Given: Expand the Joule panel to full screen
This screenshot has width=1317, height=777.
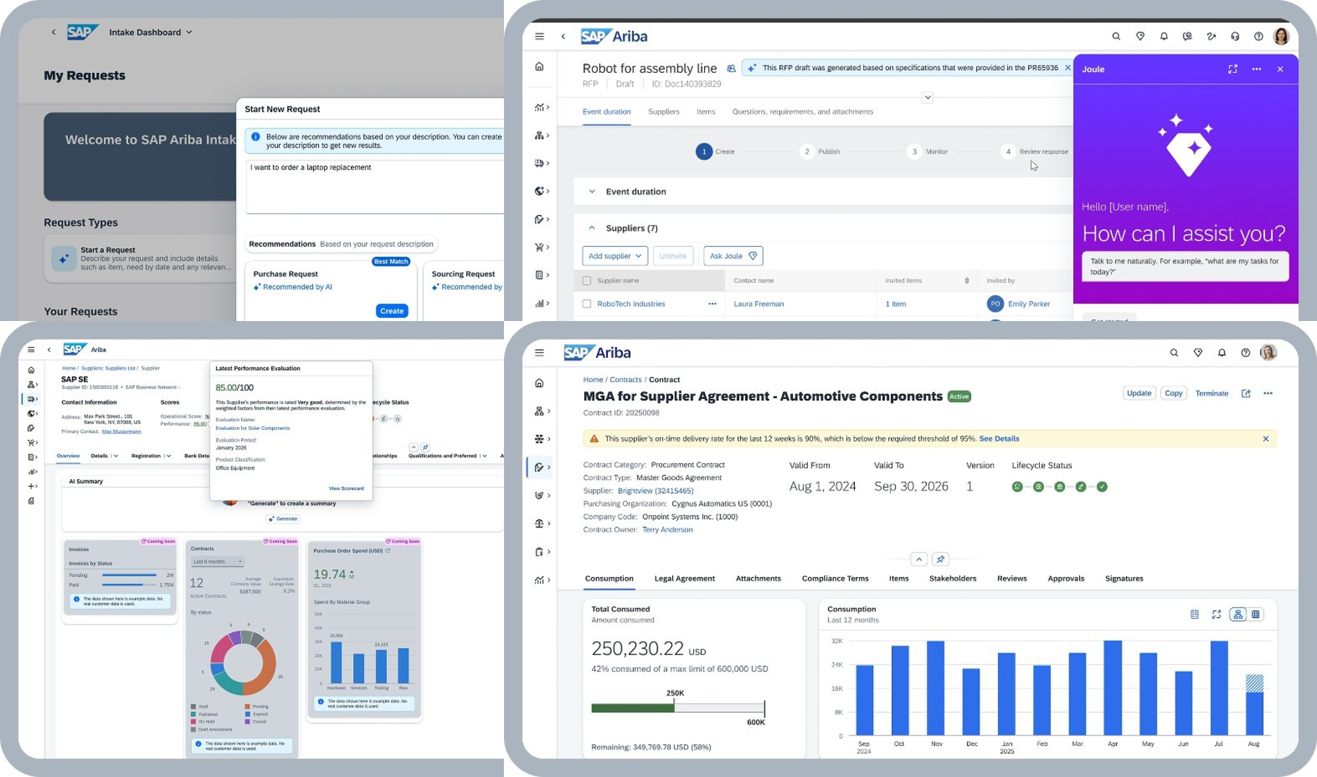Looking at the screenshot, I should coord(1232,69).
